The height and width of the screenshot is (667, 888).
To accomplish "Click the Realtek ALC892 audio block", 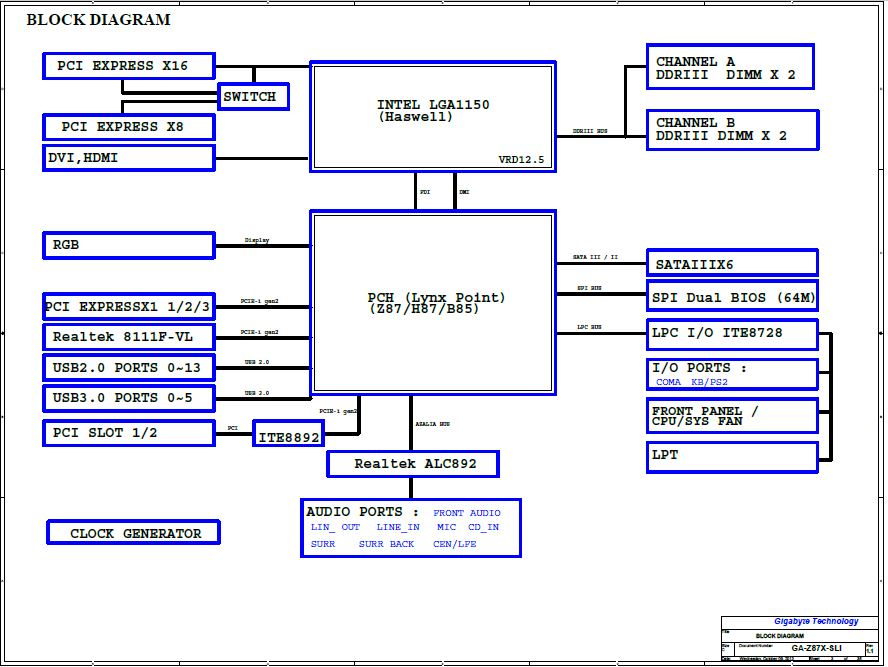I will click(412, 464).
